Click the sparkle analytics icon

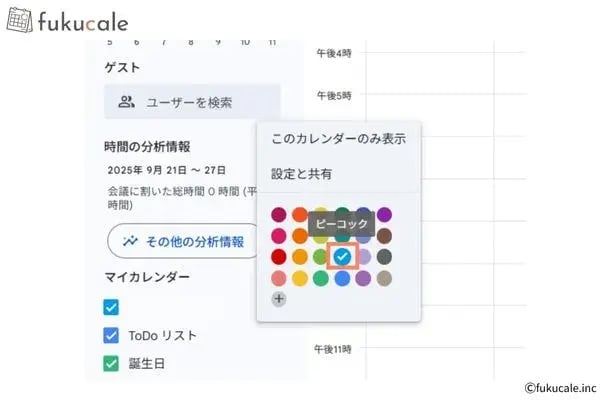coord(129,241)
